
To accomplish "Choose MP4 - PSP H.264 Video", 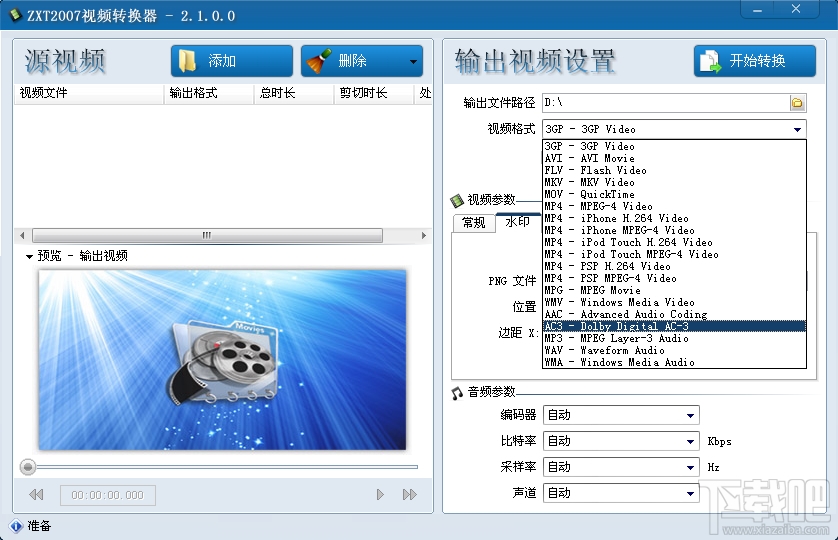I will [674, 266].
